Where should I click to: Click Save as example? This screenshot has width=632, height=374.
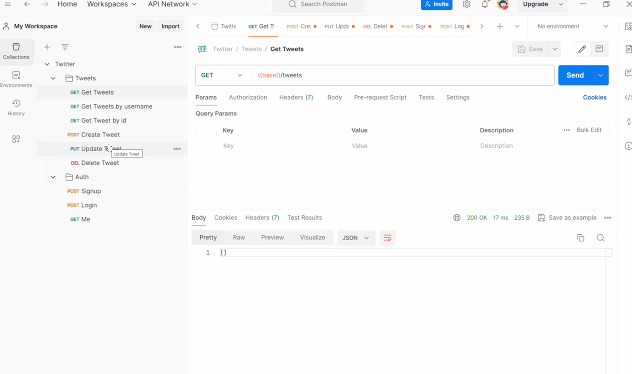point(567,218)
